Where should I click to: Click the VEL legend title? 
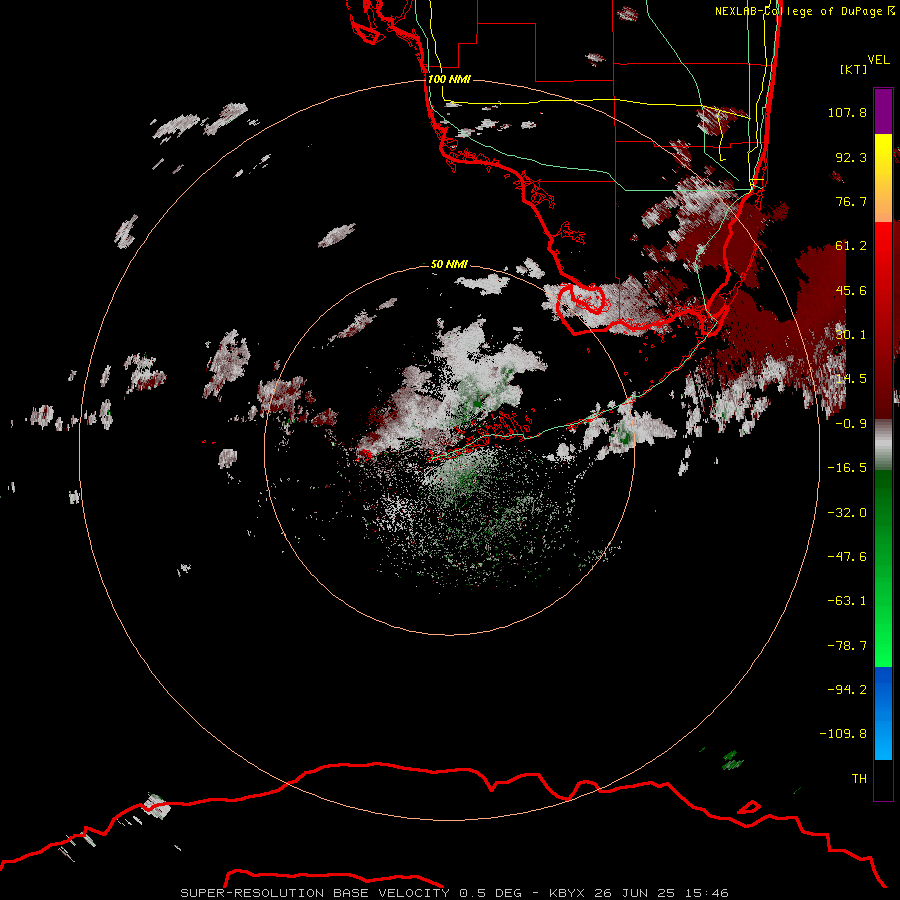tap(878, 59)
